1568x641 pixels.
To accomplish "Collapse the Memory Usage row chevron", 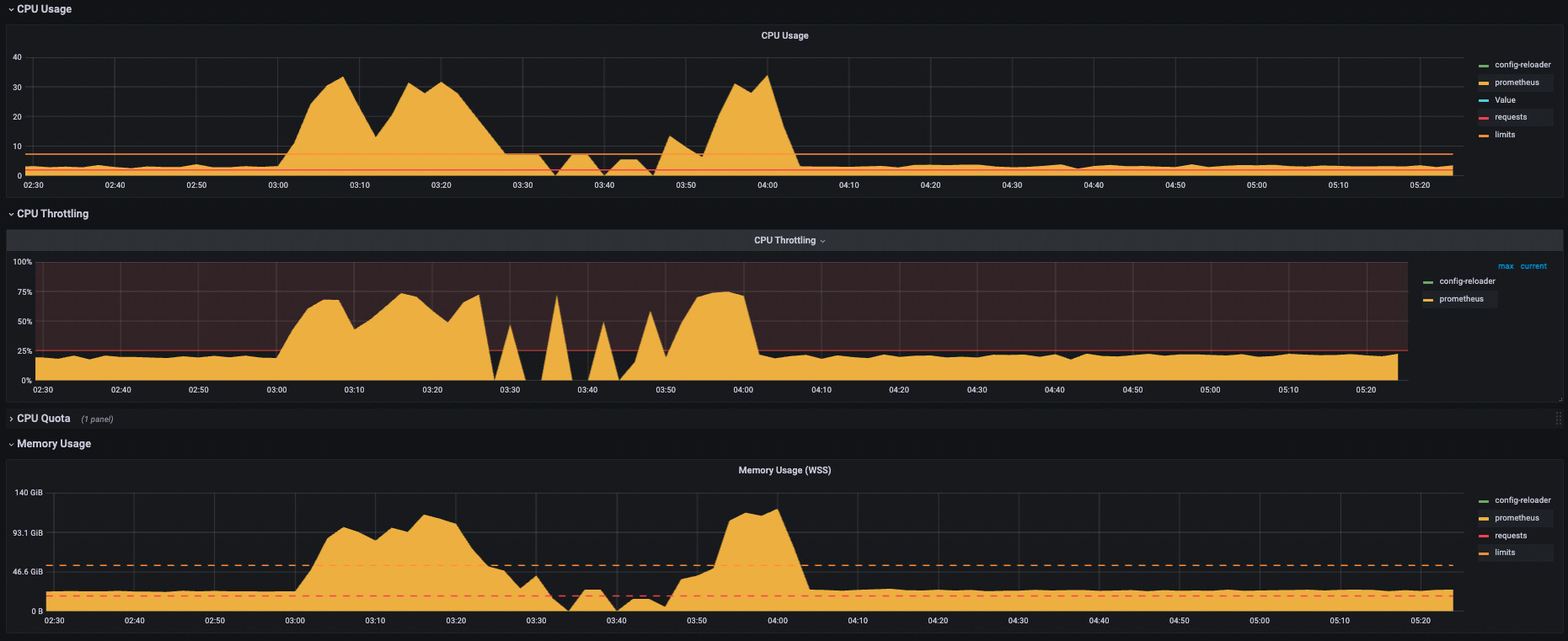I will tap(11, 444).
